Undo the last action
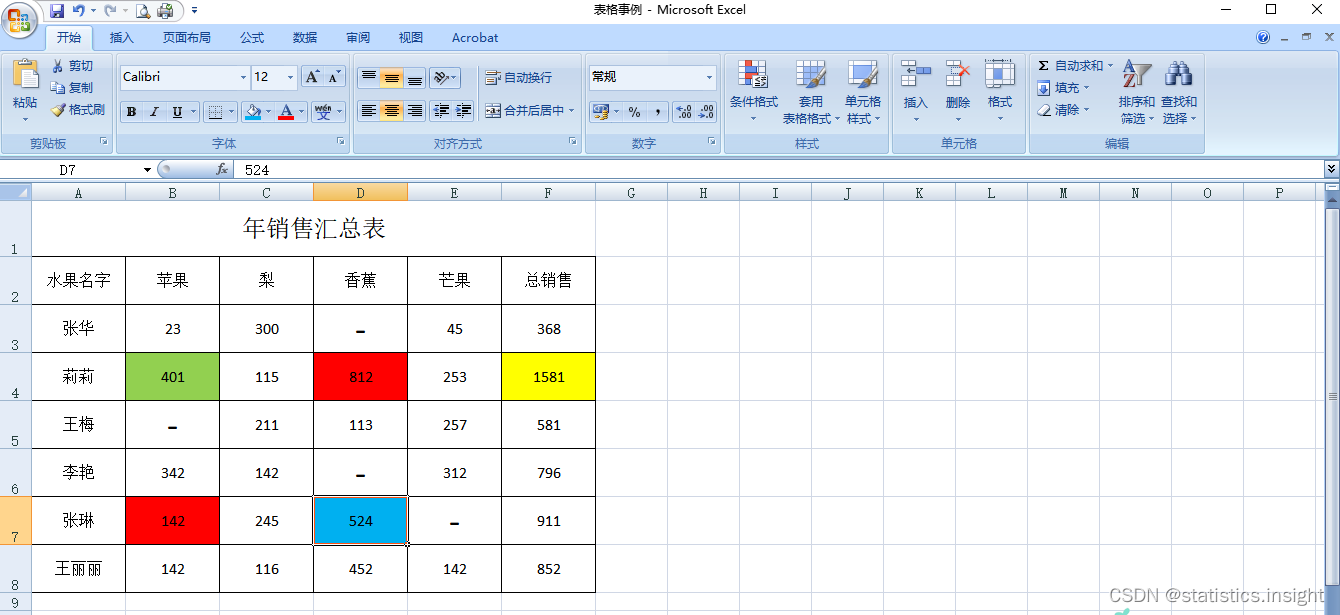This screenshot has height=615, width=1340. click(79, 11)
